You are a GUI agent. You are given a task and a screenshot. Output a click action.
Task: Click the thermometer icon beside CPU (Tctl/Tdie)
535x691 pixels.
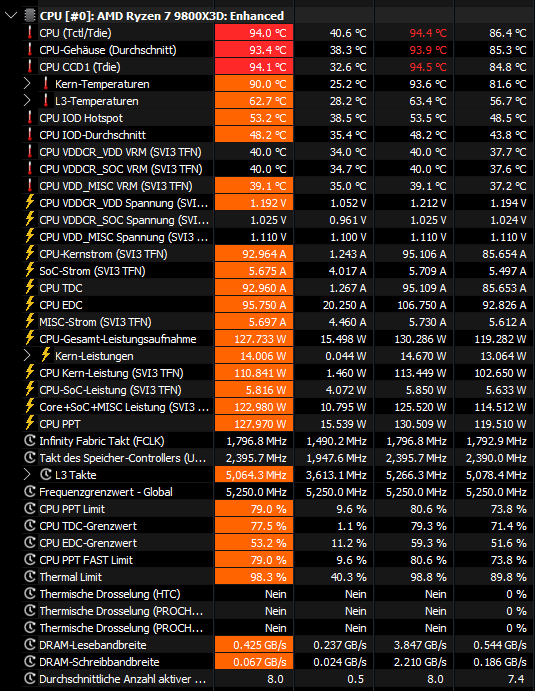pos(30,33)
